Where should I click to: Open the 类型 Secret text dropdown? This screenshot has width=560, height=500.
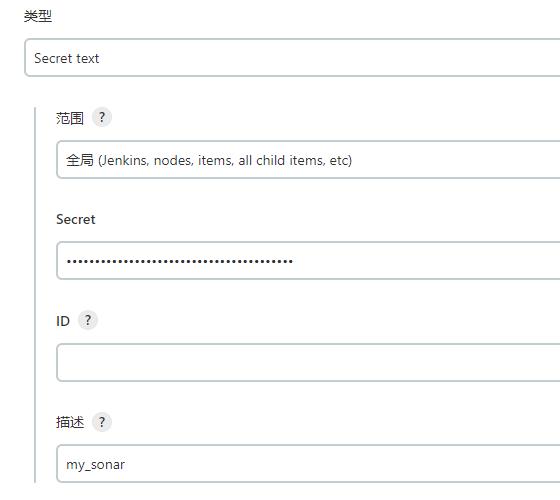click(x=292, y=58)
